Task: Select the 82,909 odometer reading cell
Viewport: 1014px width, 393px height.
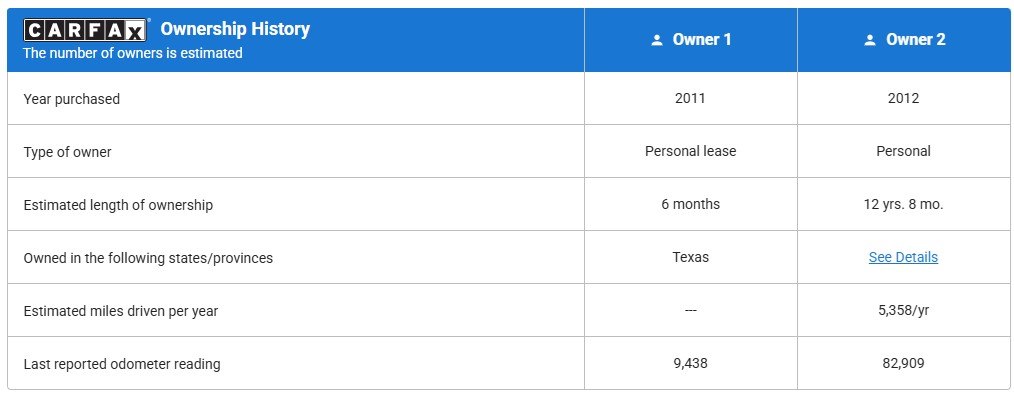Action: coord(903,363)
